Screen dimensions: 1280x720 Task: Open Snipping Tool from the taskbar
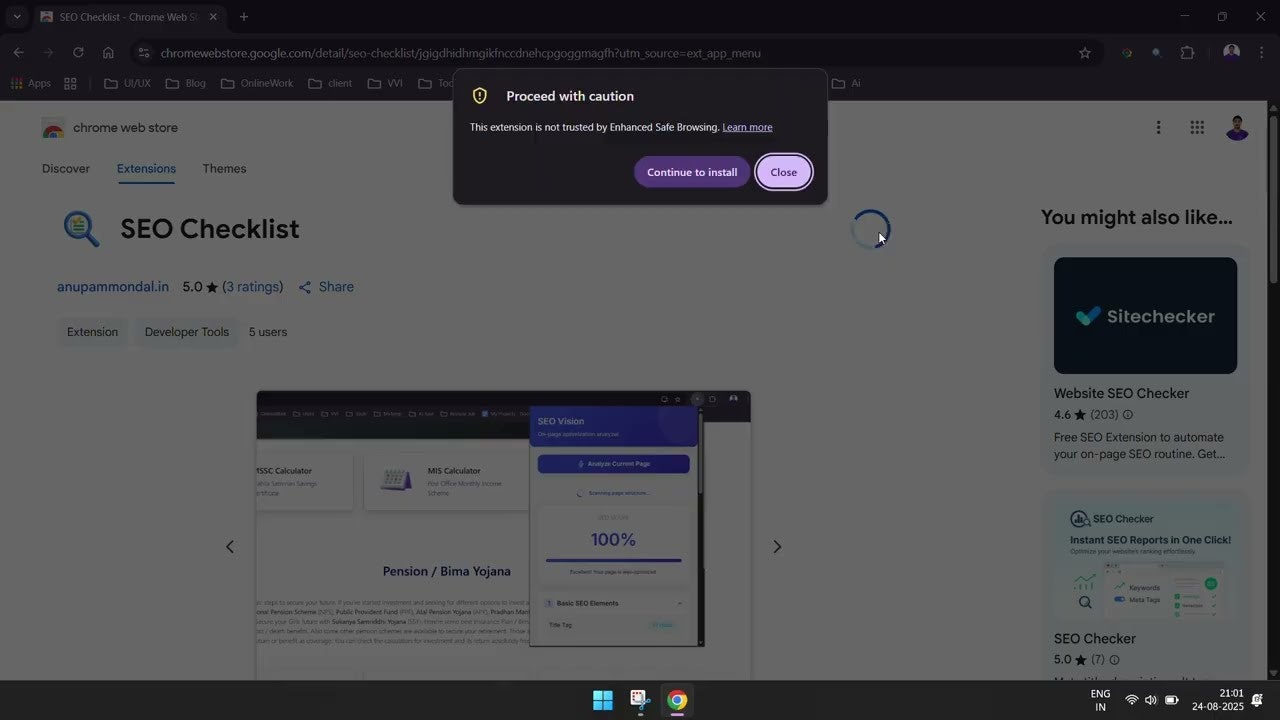click(639, 700)
